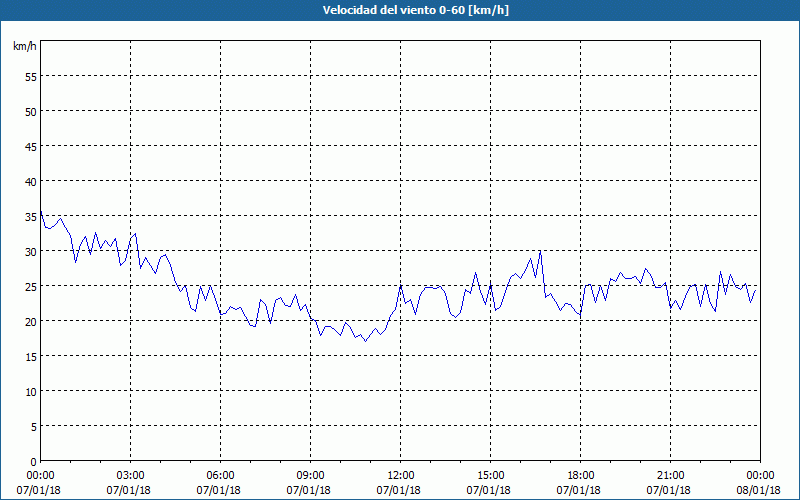Select the 03:00 07/01/18 time label
The image size is (800, 500).
click(129, 483)
